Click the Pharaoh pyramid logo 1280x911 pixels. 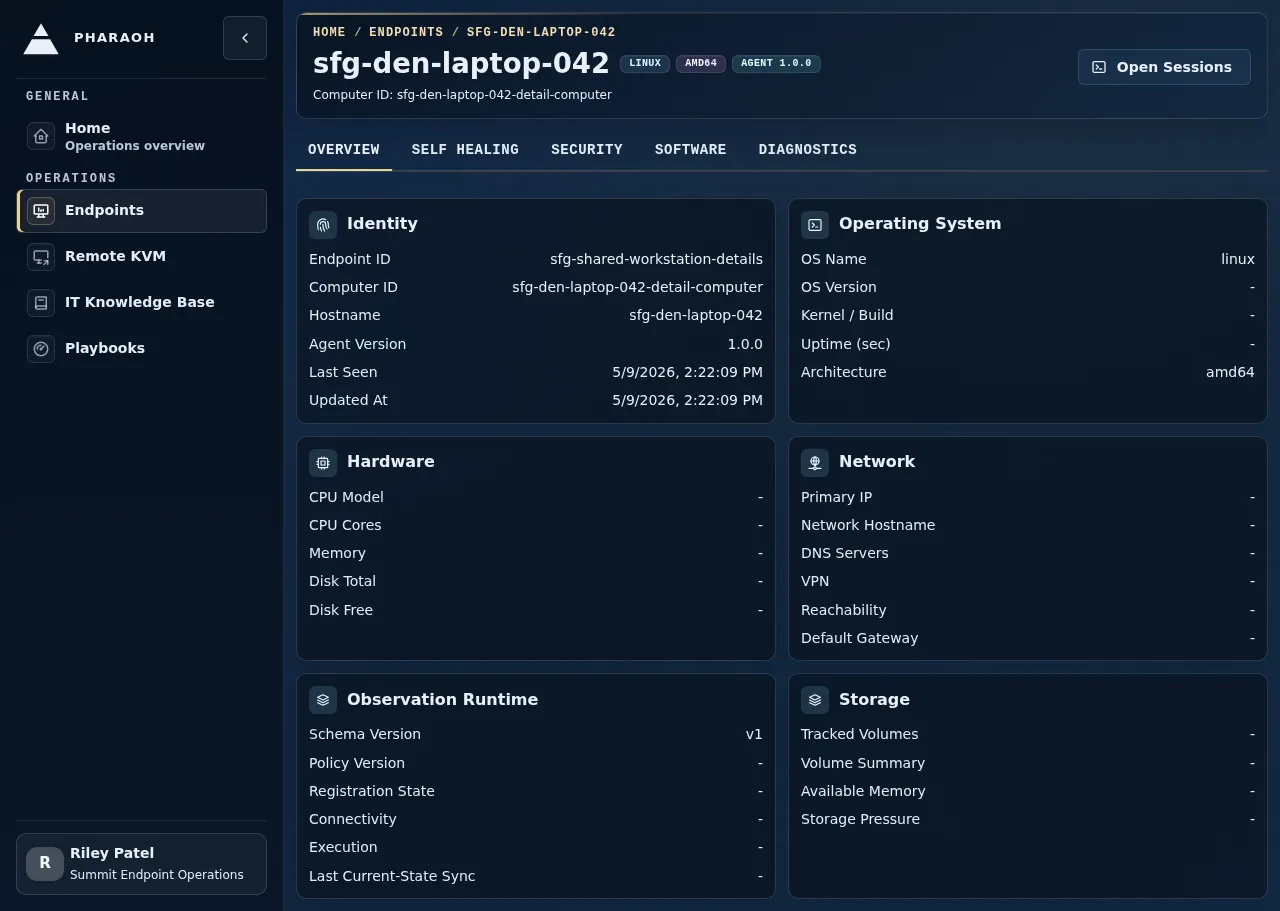pyautogui.click(x=41, y=38)
